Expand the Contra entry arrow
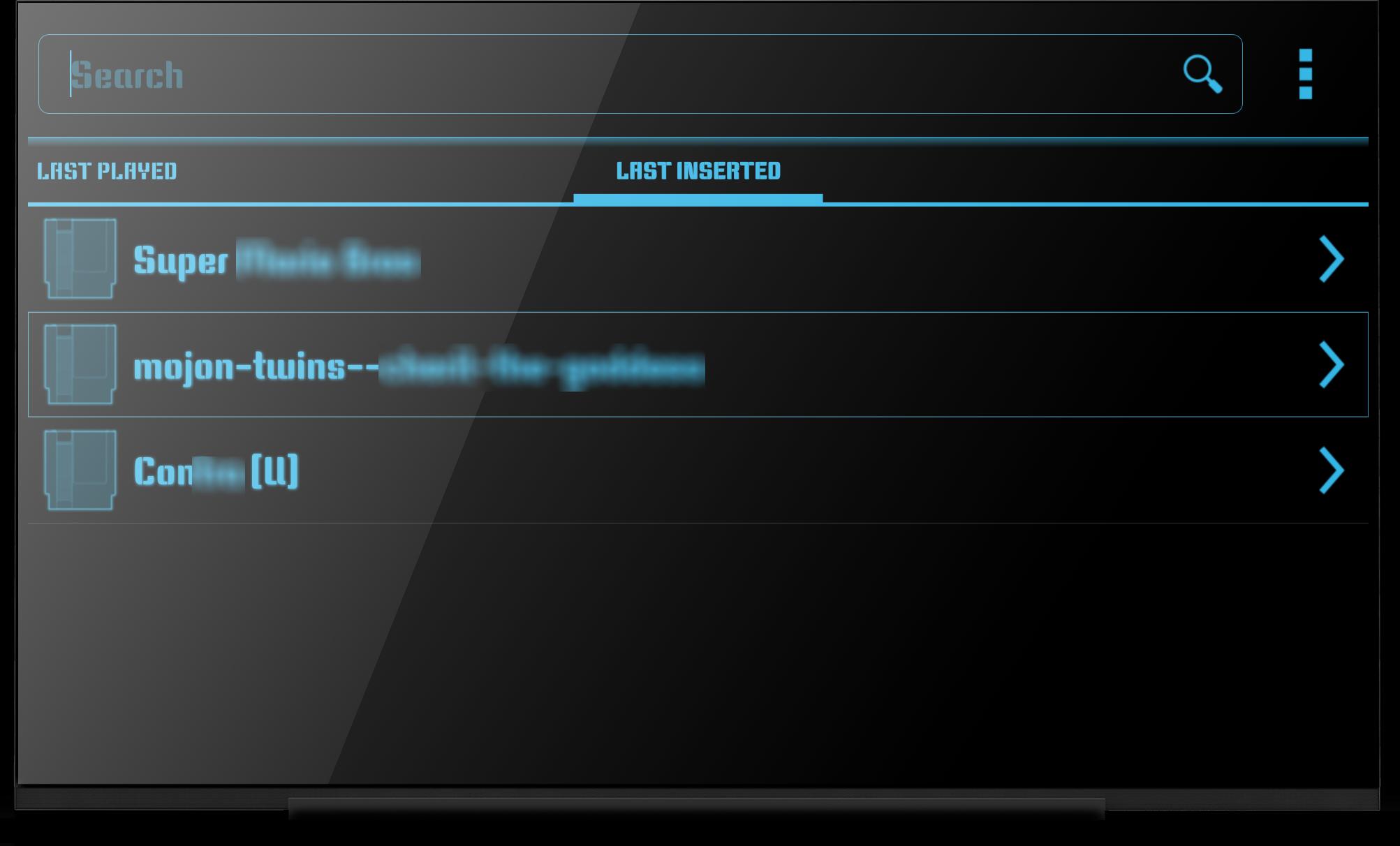The image size is (1400, 846). (1332, 470)
